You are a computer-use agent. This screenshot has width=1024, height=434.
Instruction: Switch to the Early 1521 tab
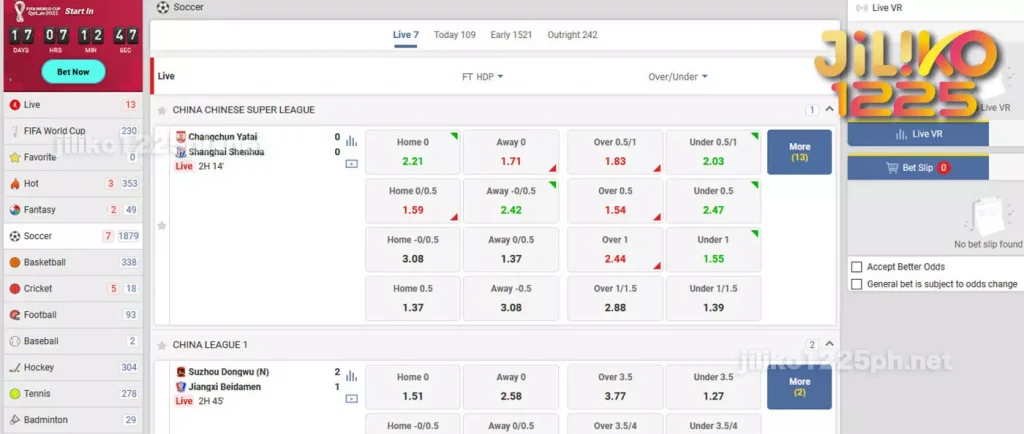[x=511, y=35]
